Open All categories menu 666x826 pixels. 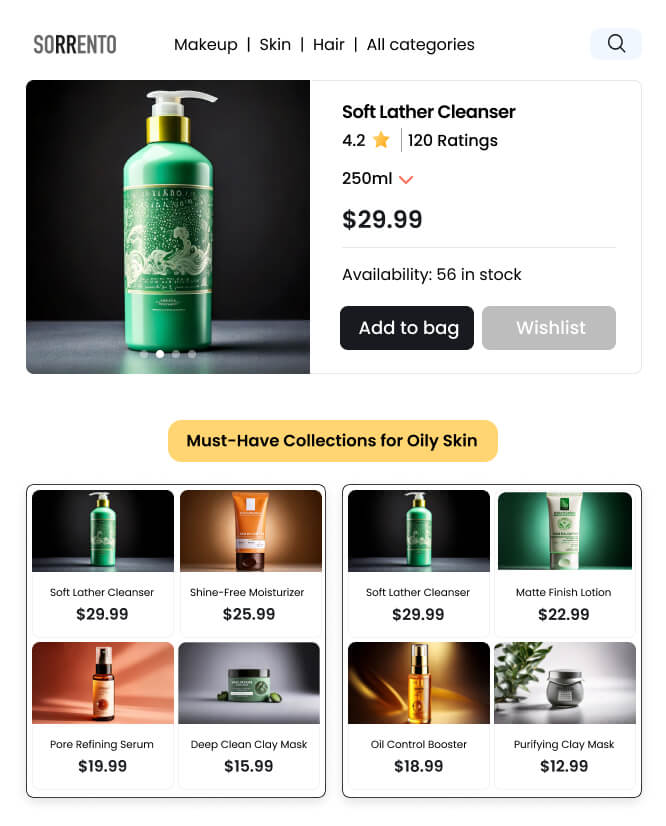420,44
